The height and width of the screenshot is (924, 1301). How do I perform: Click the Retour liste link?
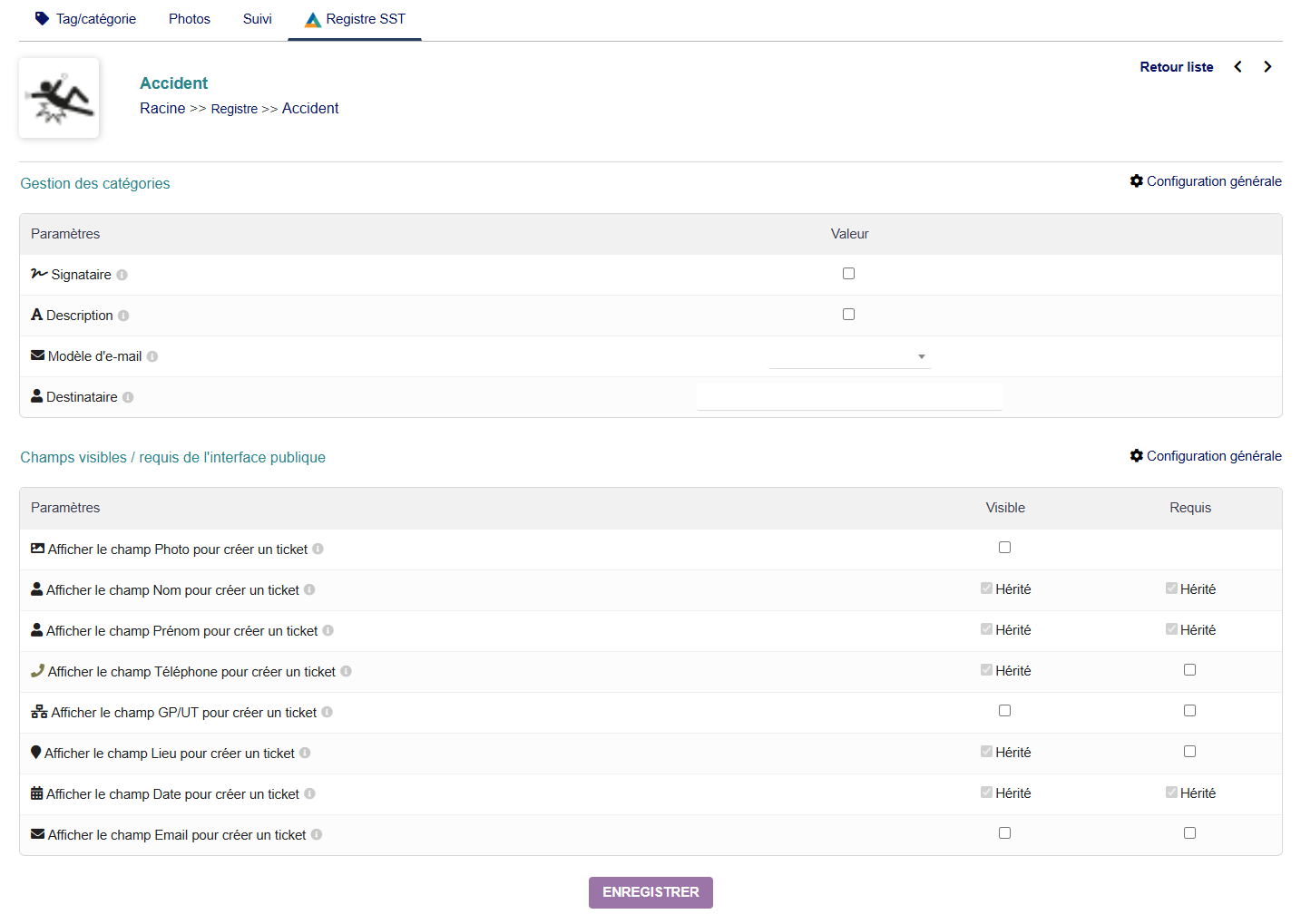point(1177,67)
